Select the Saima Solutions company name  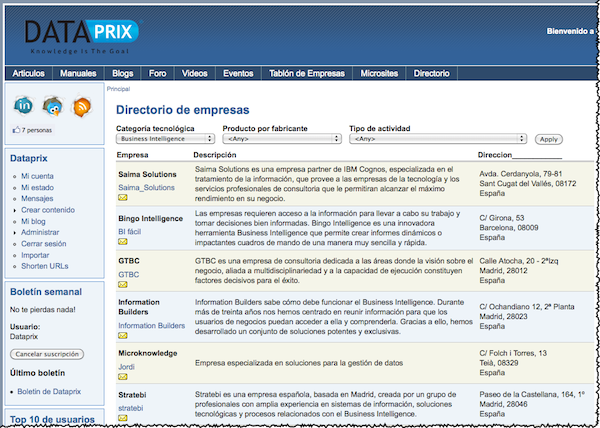(x=147, y=174)
